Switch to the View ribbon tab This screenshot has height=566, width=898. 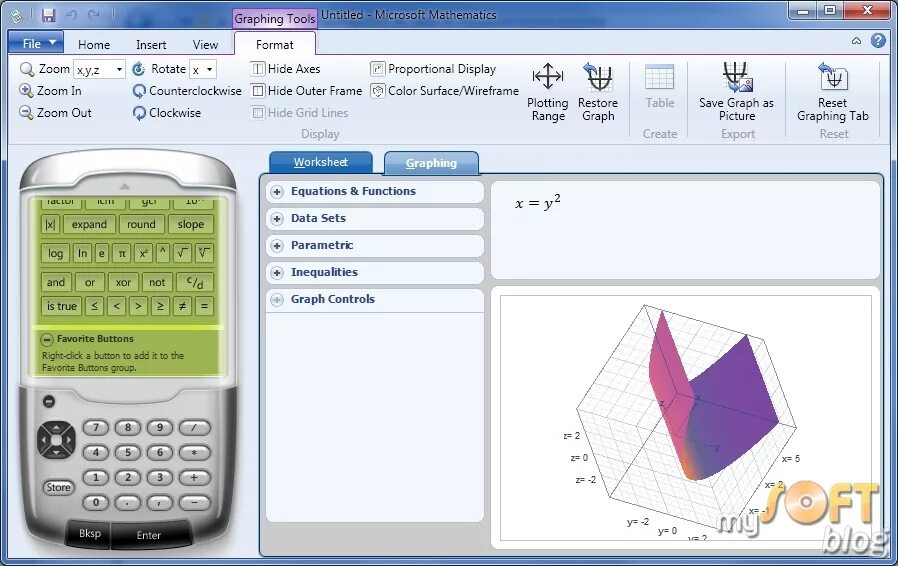[x=205, y=45]
